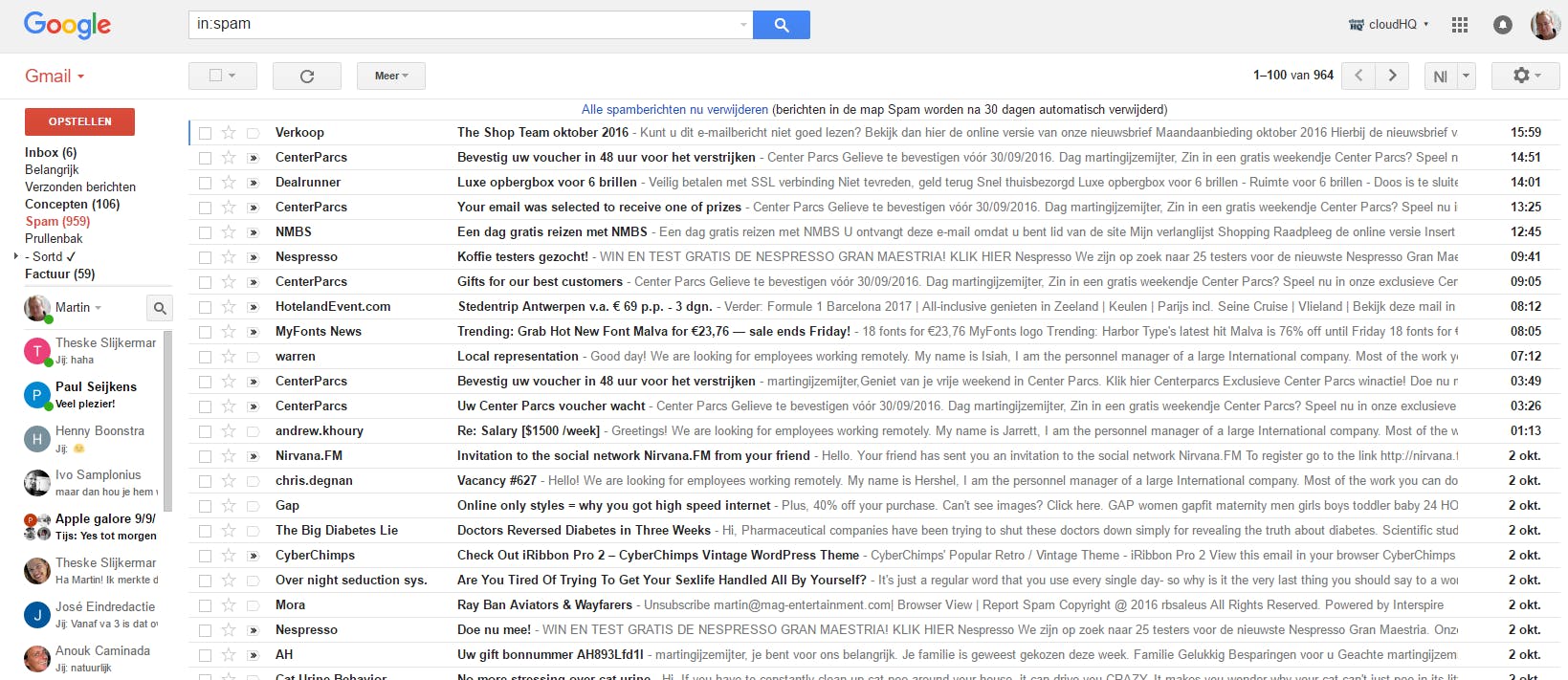The width and height of the screenshot is (1568, 680).
Task: Click the OPSTELLEN compose button
Action: (79, 121)
